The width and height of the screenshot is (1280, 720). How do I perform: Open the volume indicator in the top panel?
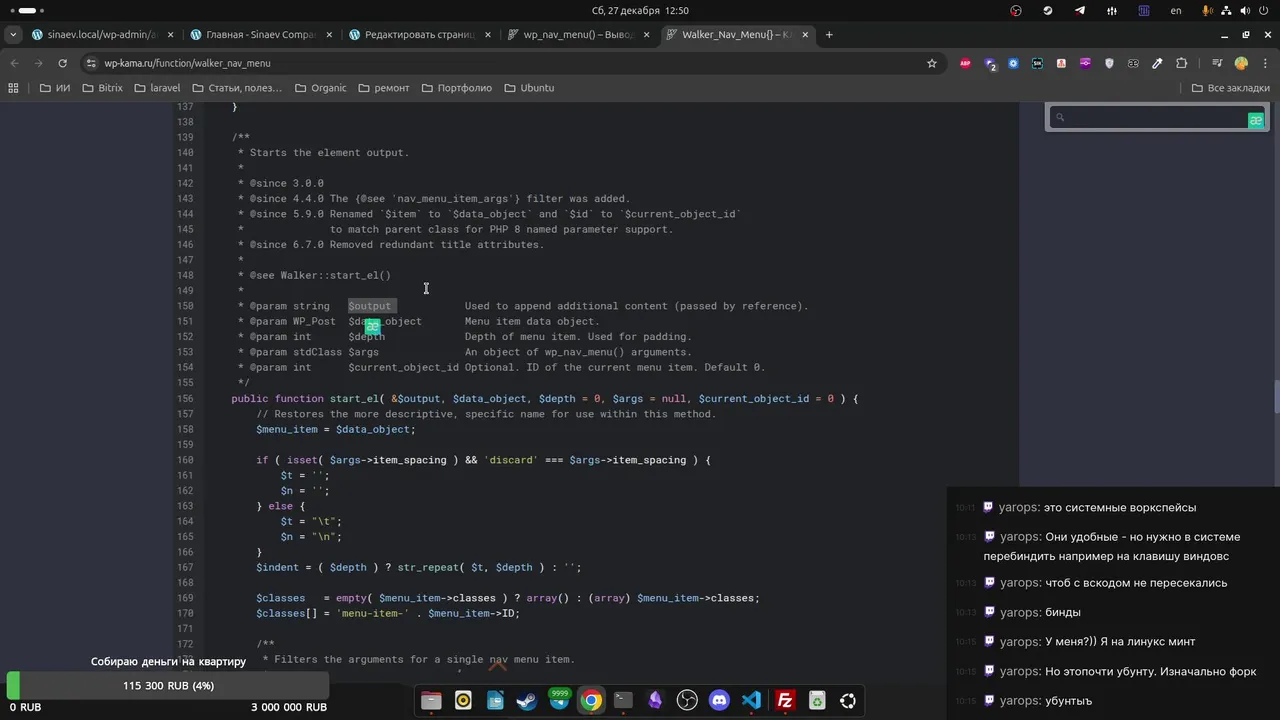1246,10
